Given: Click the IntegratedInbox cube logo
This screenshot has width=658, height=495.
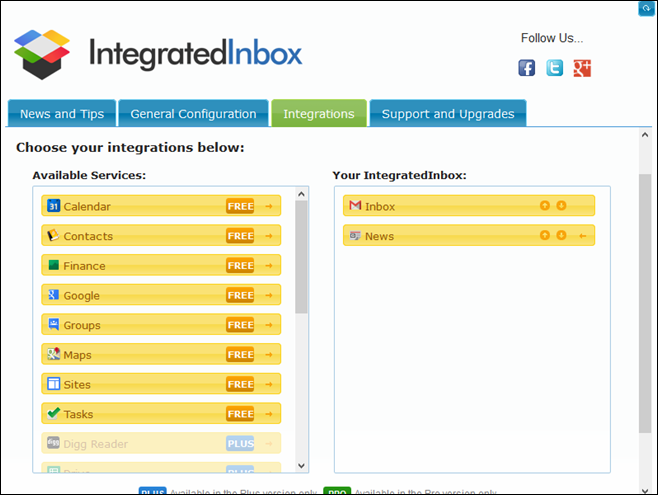Looking at the screenshot, I should tap(42, 54).
